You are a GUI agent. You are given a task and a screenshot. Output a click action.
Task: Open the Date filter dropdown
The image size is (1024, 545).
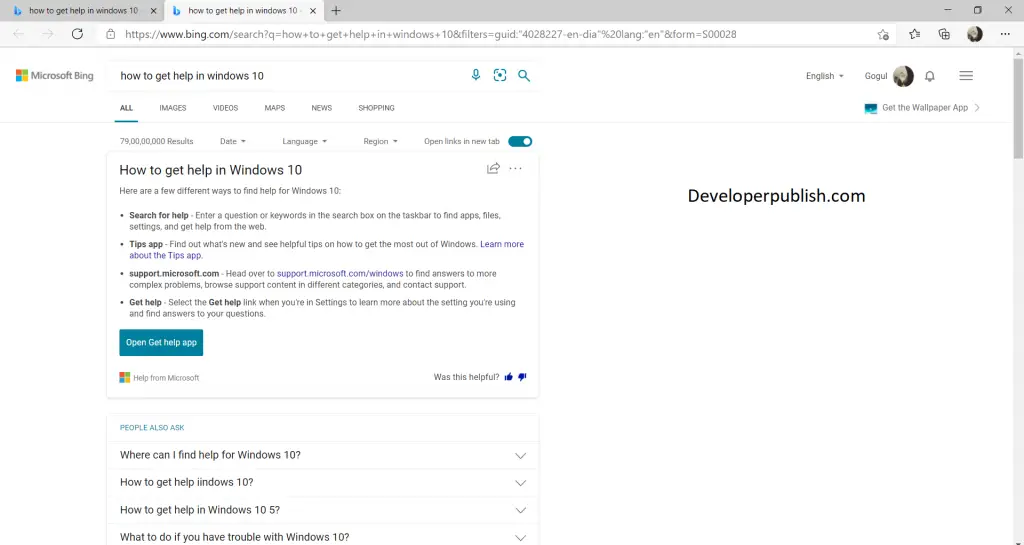233,141
